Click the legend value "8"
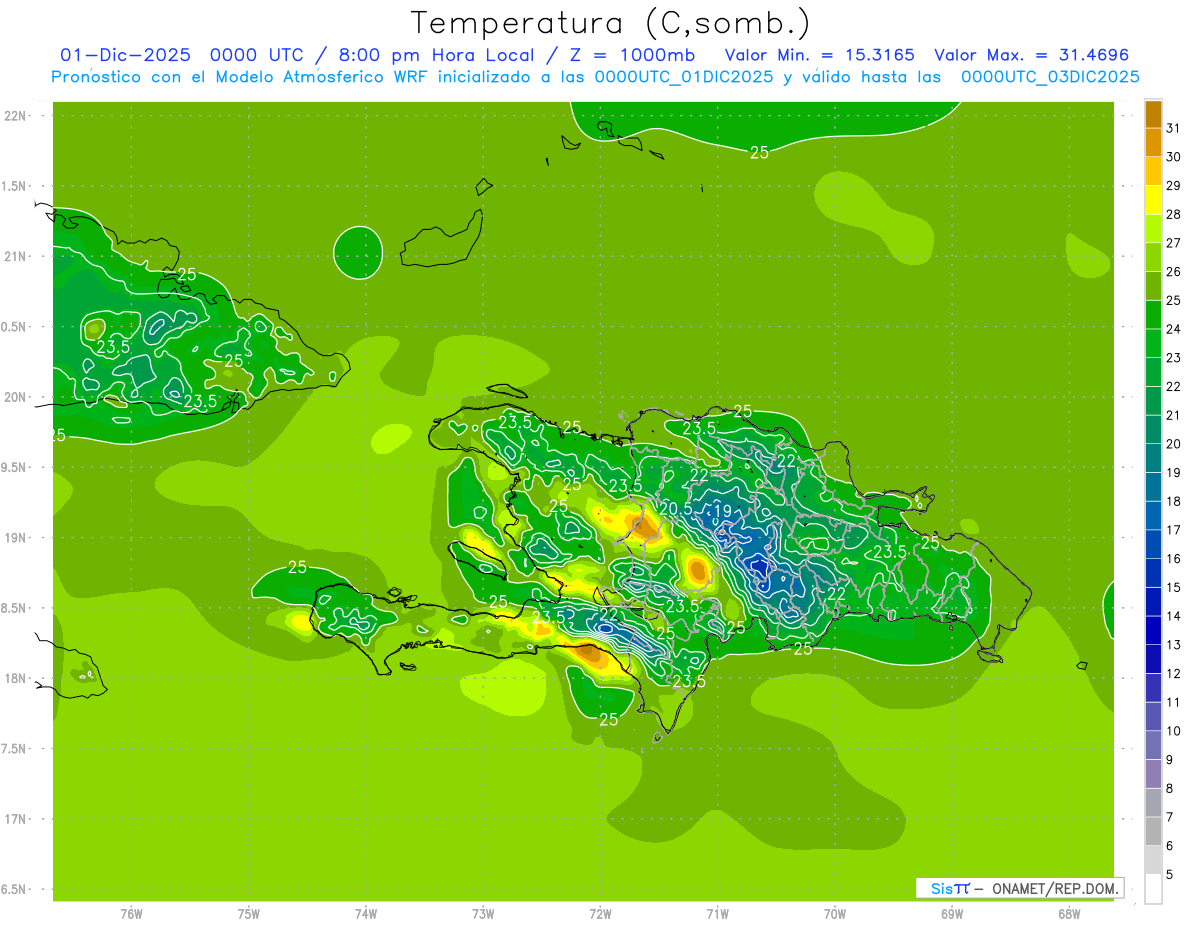This screenshot has width=1200, height=927. pos(1170,788)
